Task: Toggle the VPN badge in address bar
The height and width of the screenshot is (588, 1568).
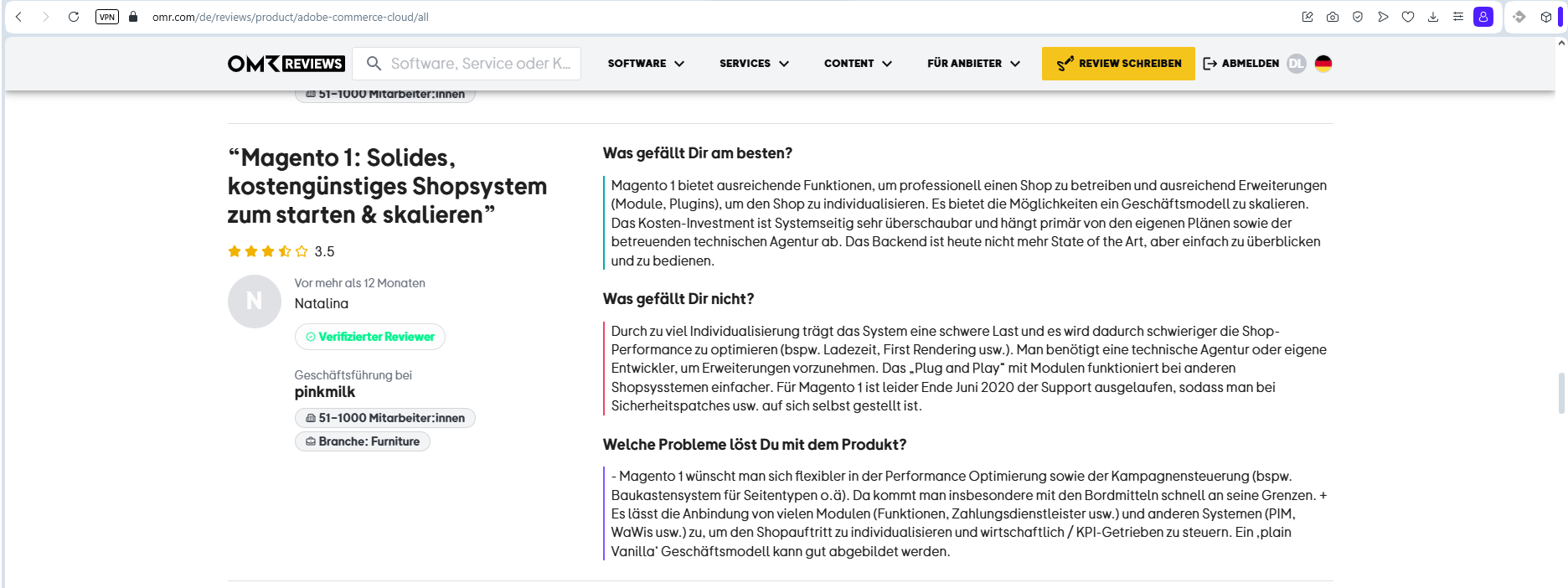Action: pyautogui.click(x=107, y=17)
